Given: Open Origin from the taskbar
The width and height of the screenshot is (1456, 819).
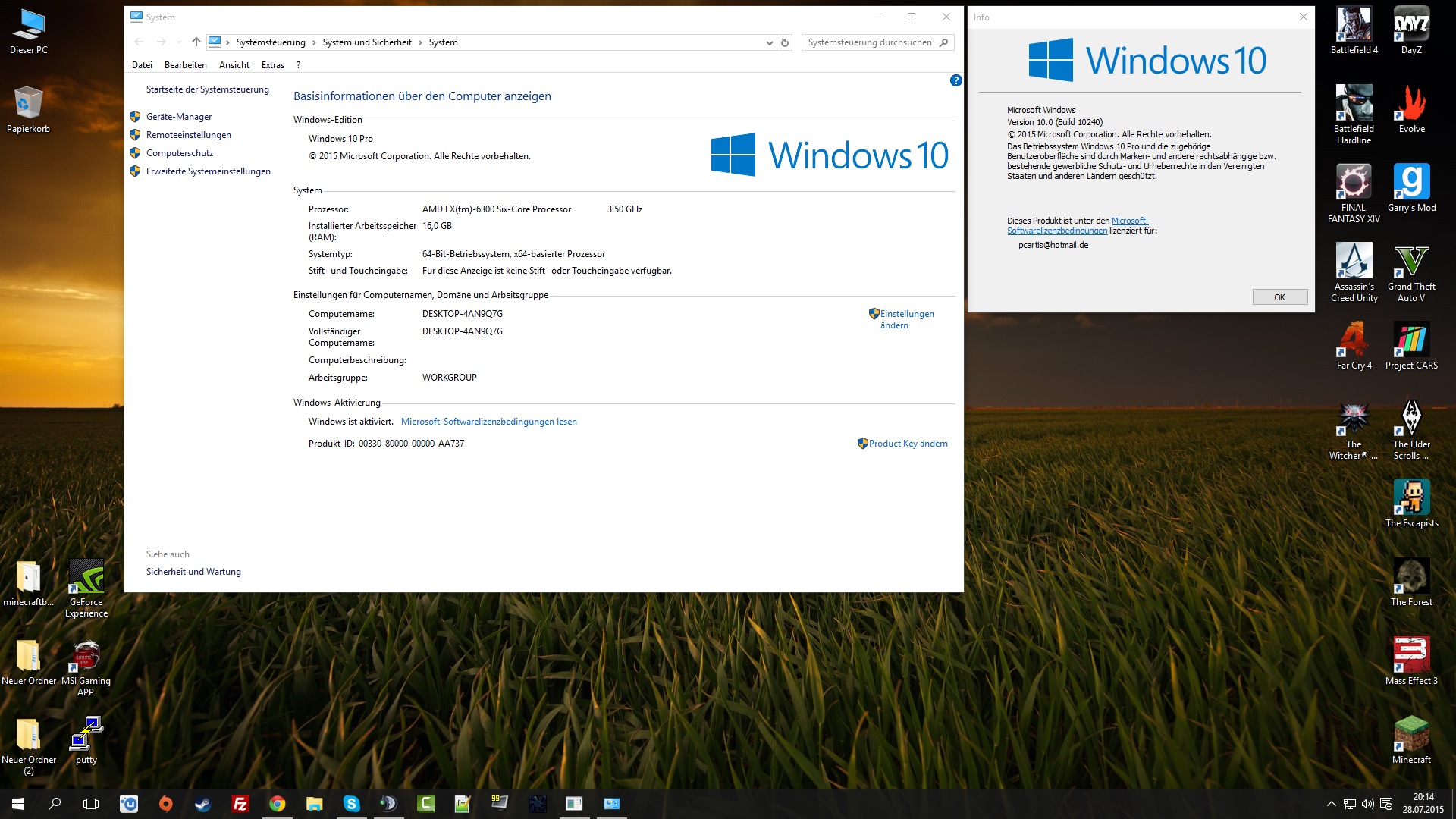Looking at the screenshot, I should tap(165, 804).
